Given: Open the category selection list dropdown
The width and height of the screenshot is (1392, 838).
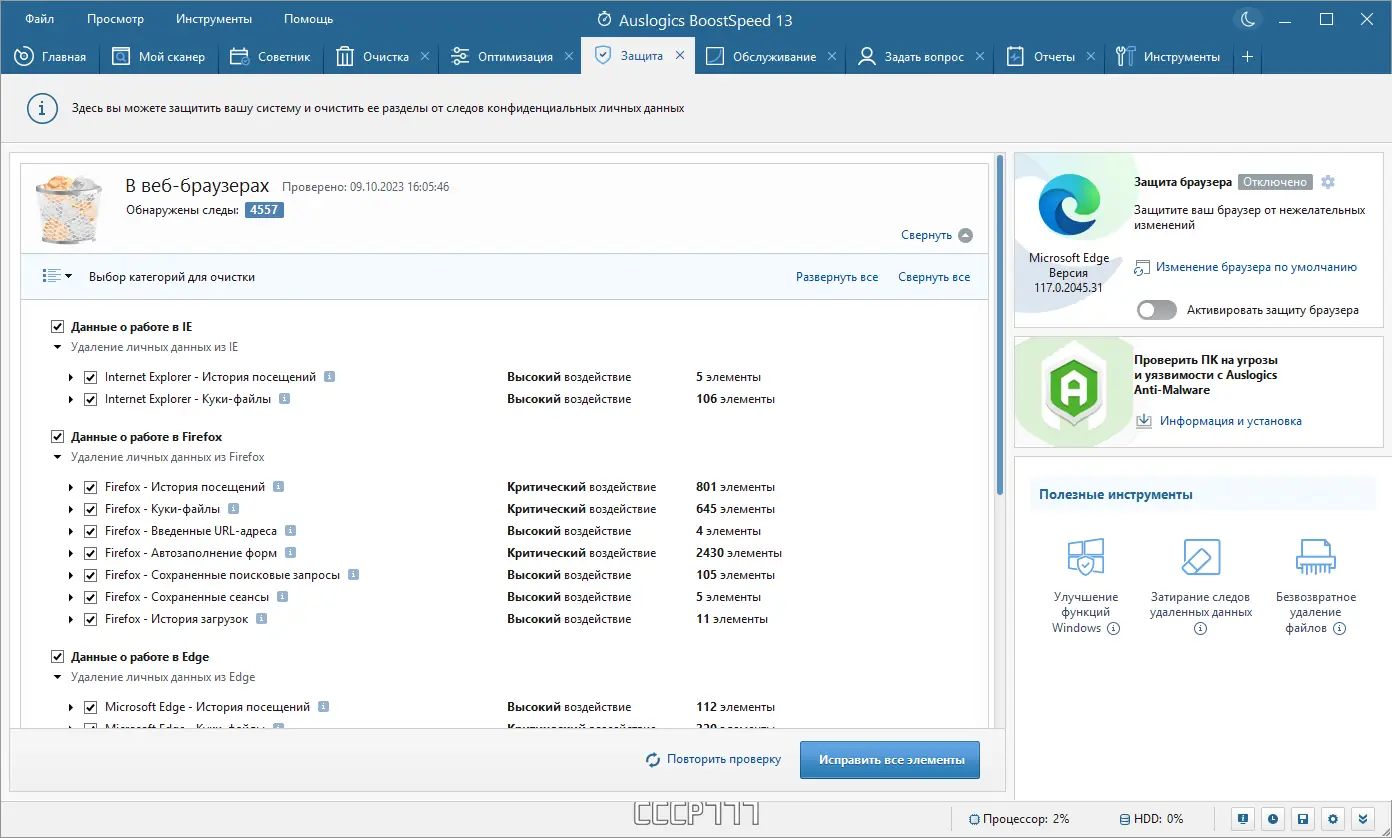Looking at the screenshot, I should (57, 276).
